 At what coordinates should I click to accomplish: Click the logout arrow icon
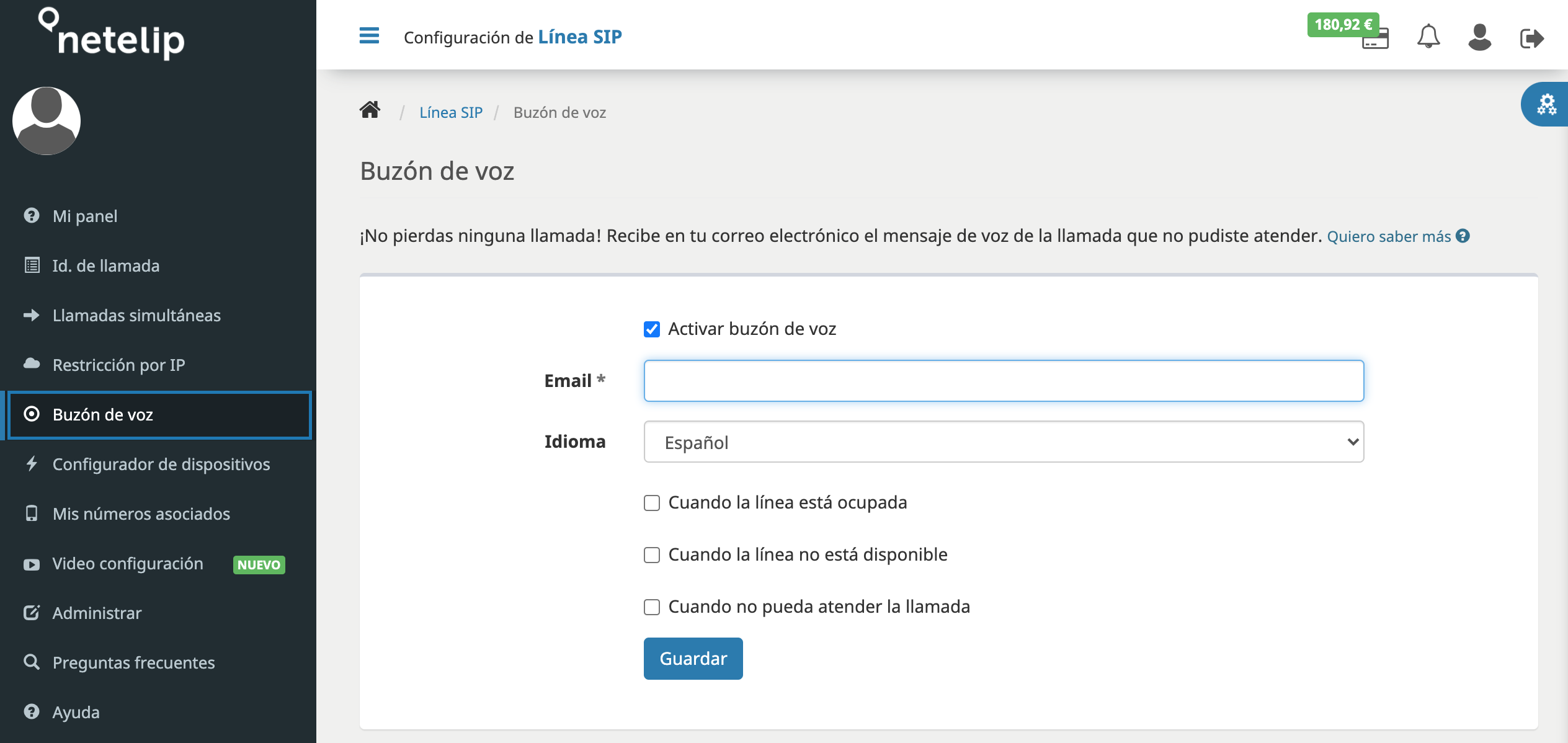1531,38
